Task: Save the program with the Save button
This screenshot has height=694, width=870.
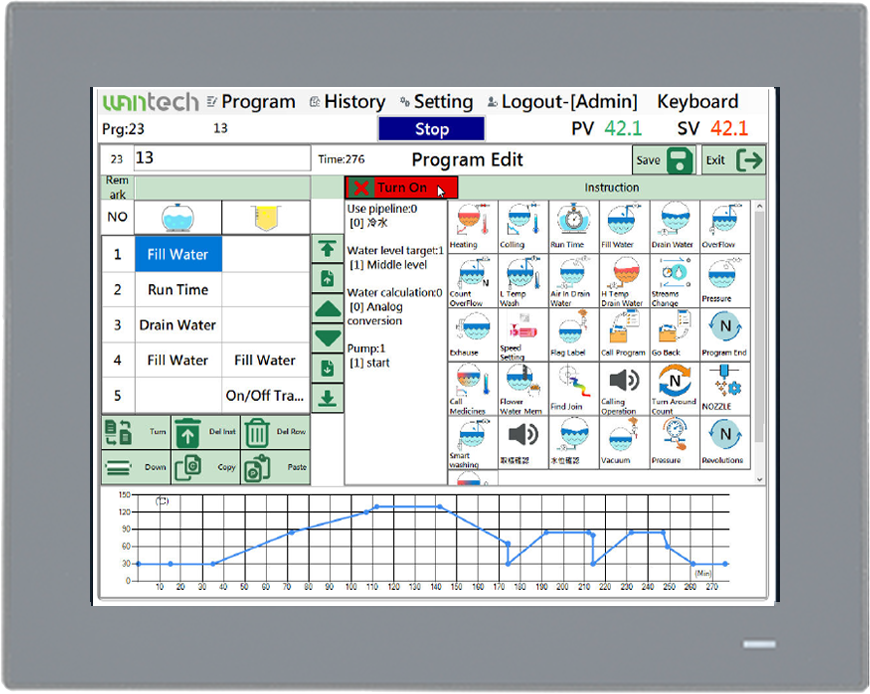Action: pos(663,160)
